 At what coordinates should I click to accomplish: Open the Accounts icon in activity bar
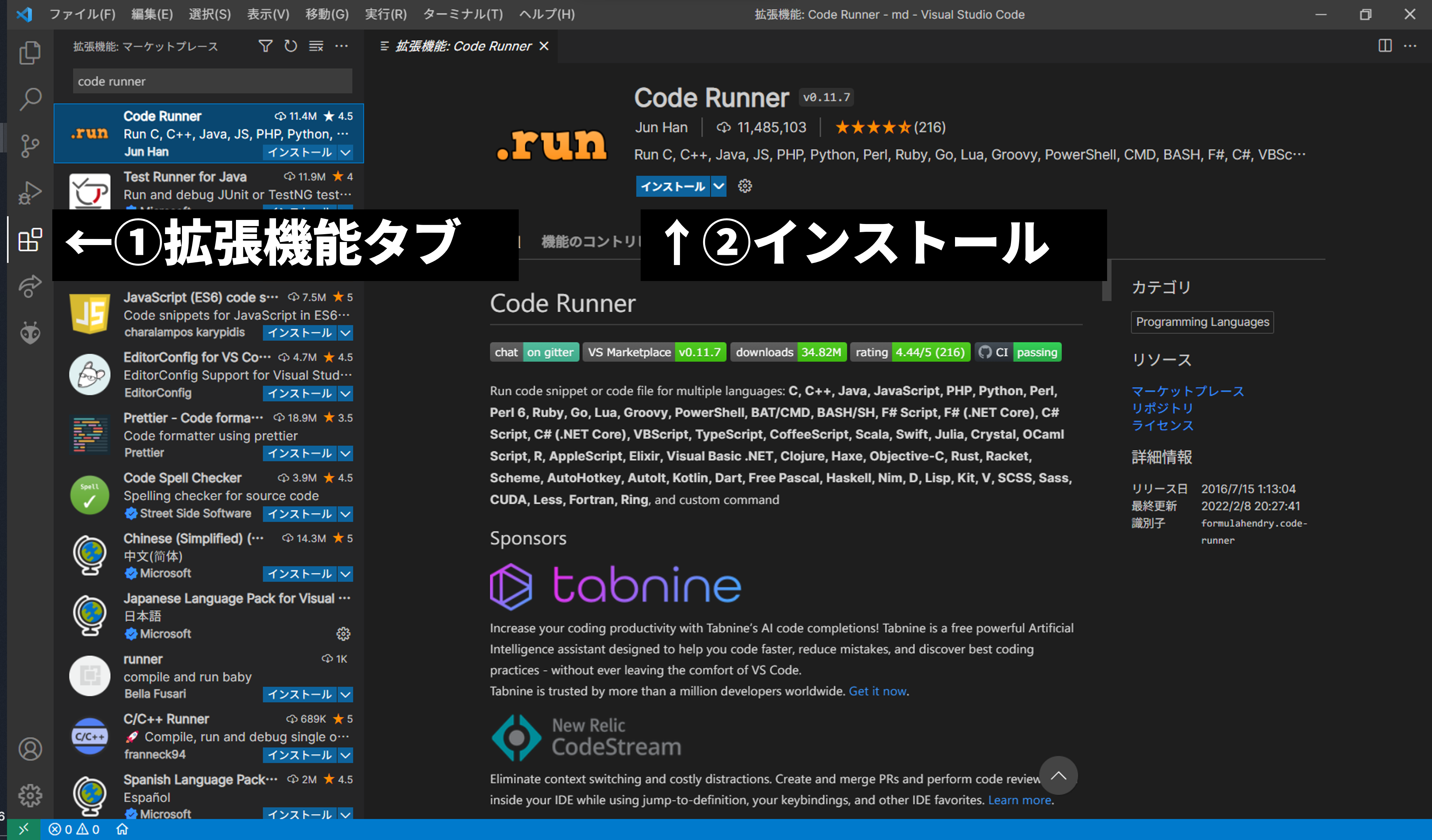pyautogui.click(x=30, y=749)
